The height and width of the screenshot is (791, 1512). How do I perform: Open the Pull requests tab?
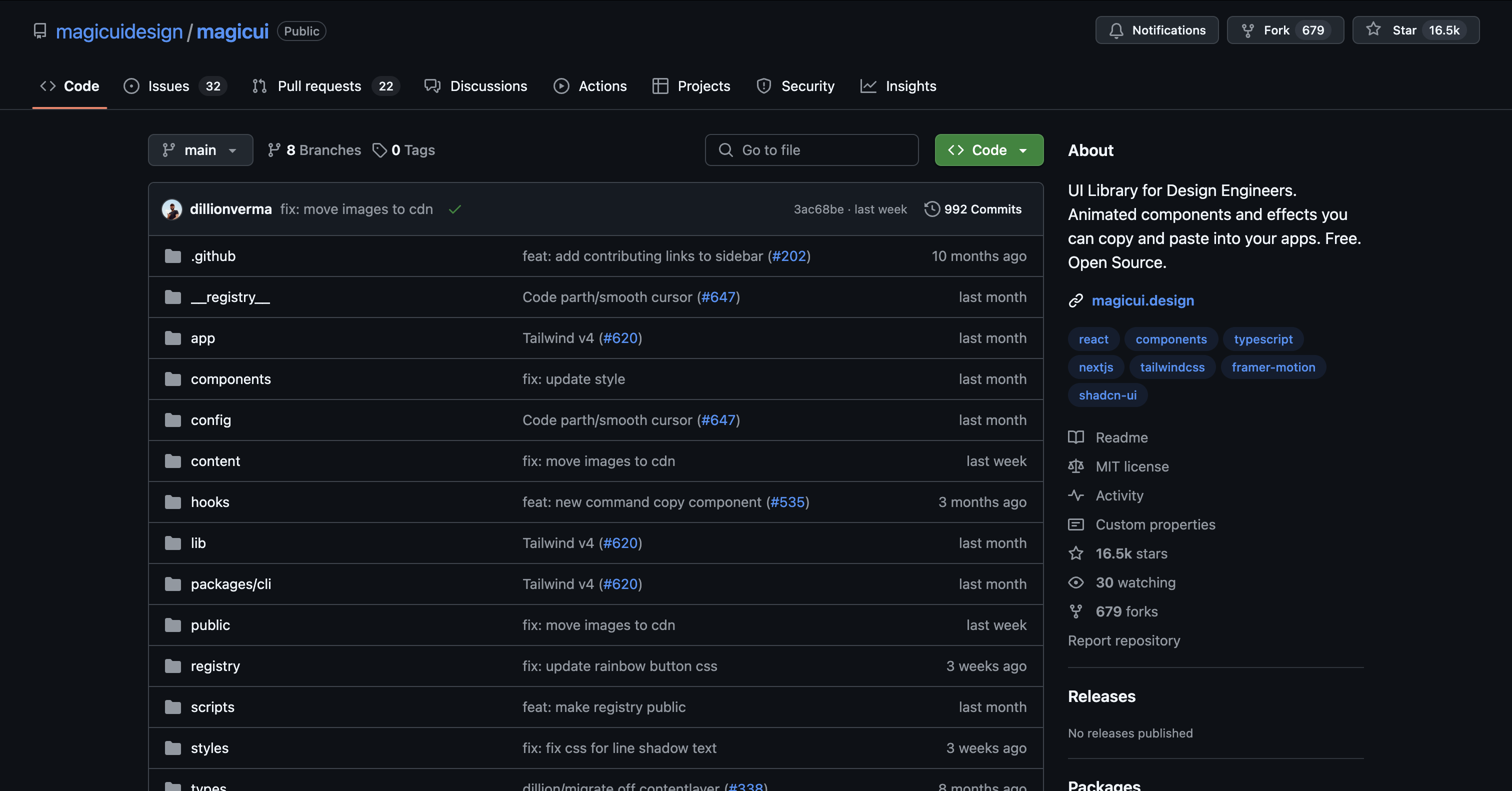326,86
